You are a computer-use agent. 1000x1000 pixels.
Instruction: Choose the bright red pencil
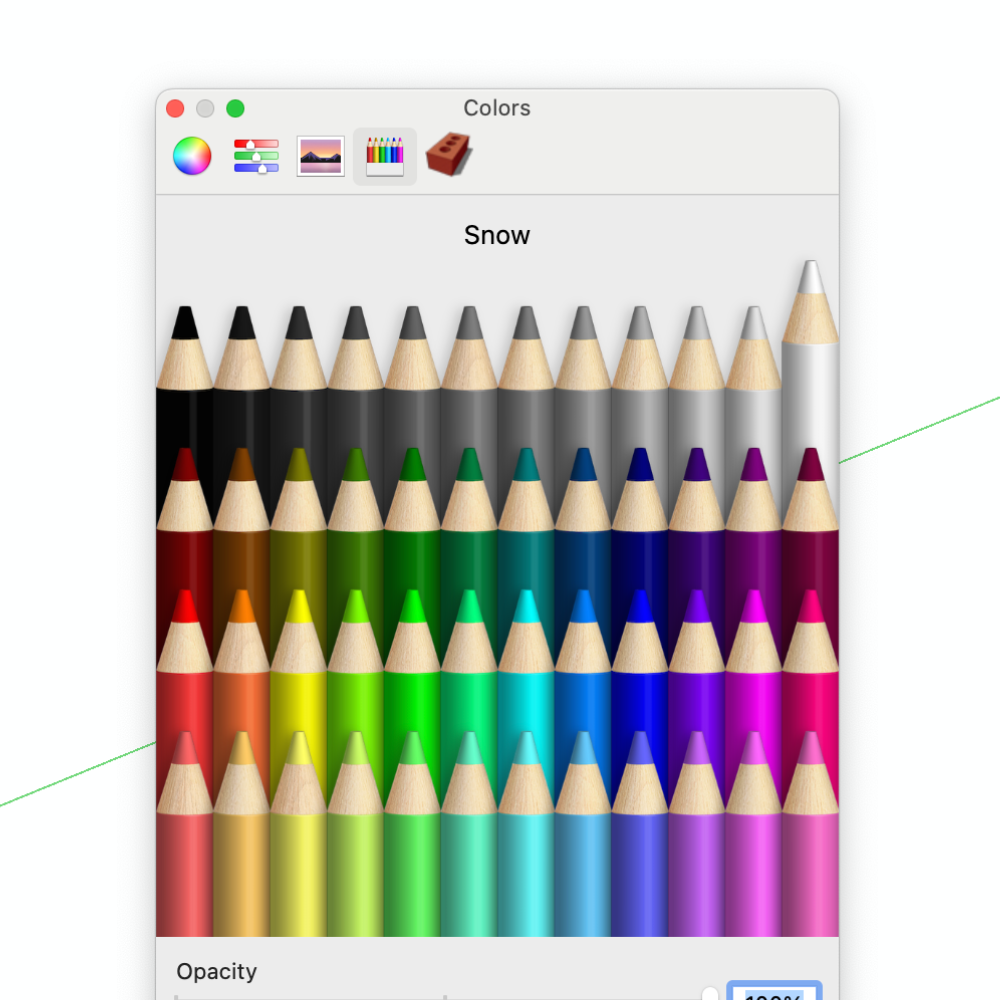[185, 659]
